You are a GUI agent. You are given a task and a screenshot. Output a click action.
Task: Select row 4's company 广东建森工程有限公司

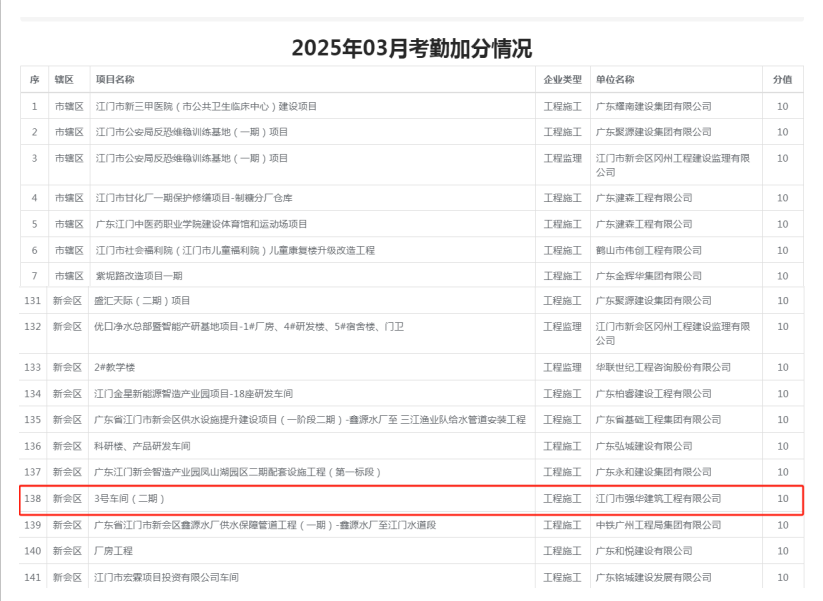(x=644, y=198)
